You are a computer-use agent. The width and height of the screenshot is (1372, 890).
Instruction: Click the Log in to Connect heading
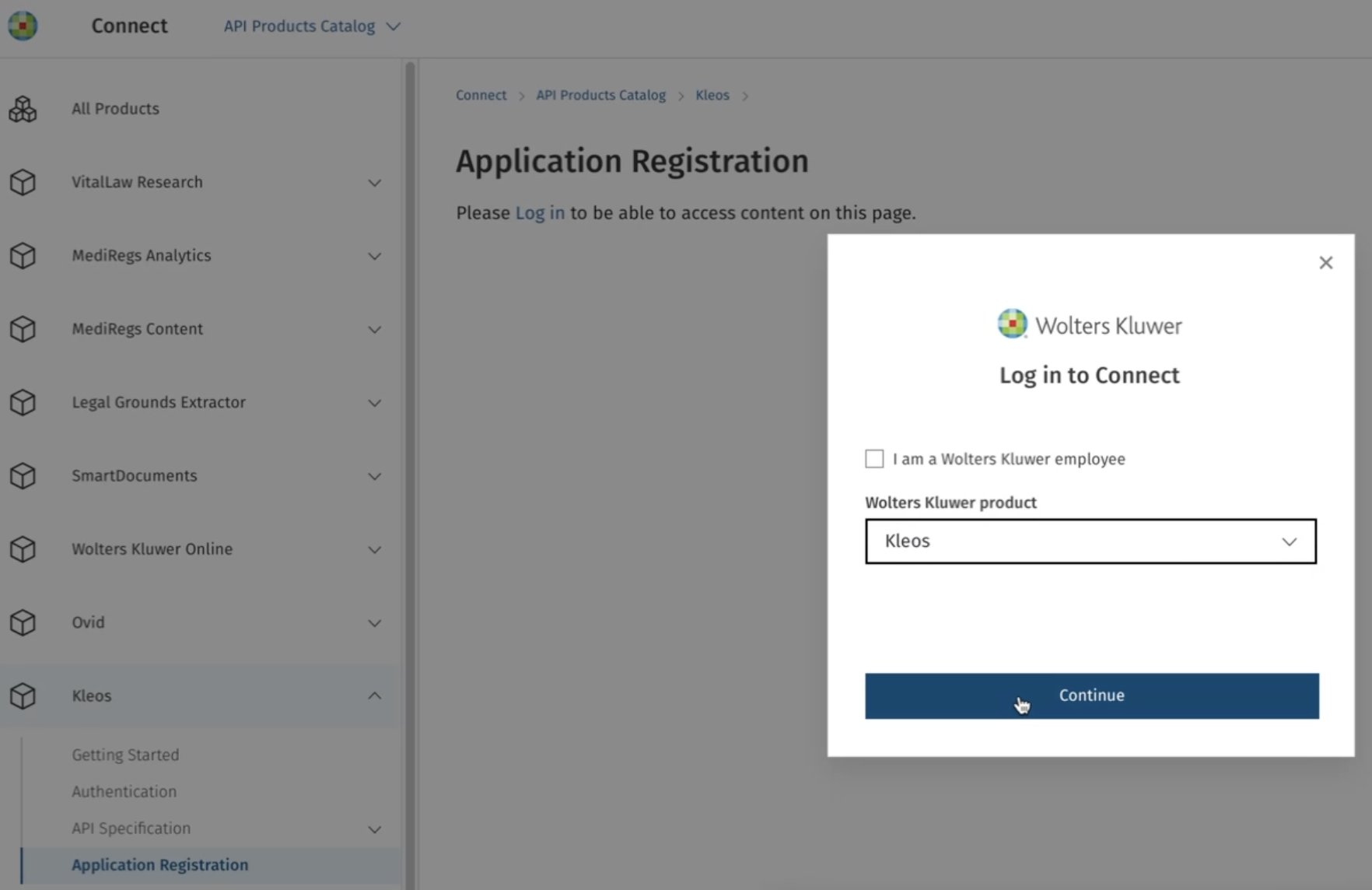[x=1090, y=375]
